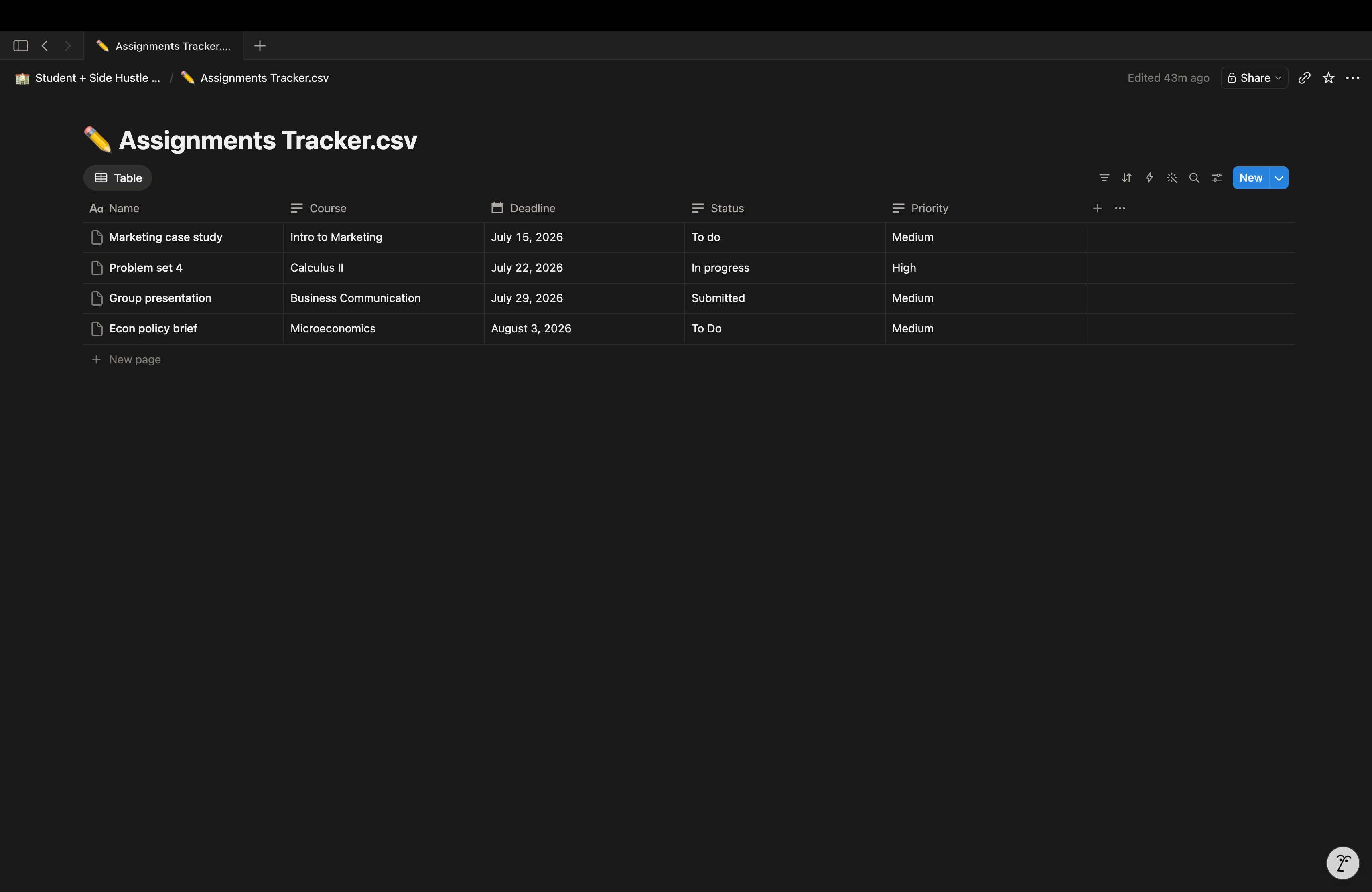
Task: Select the July 15, 2026 deadline
Action: [584, 237]
